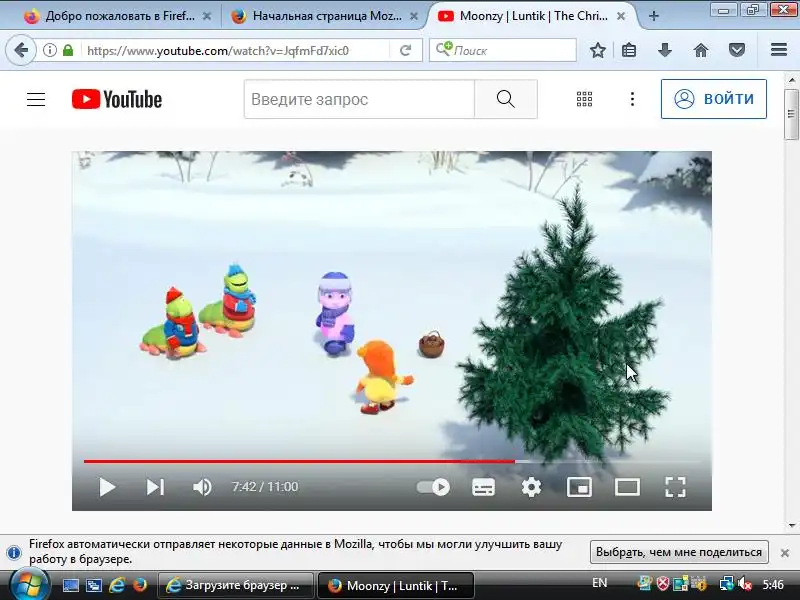The image size is (800, 600).
Task: Open Windows Start menu
Action: 28,585
